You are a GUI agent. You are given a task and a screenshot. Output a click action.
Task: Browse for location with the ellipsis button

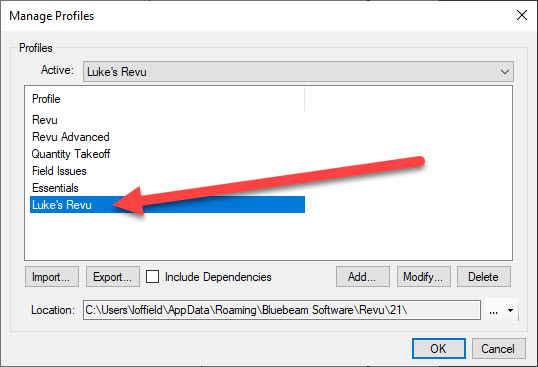pos(493,310)
